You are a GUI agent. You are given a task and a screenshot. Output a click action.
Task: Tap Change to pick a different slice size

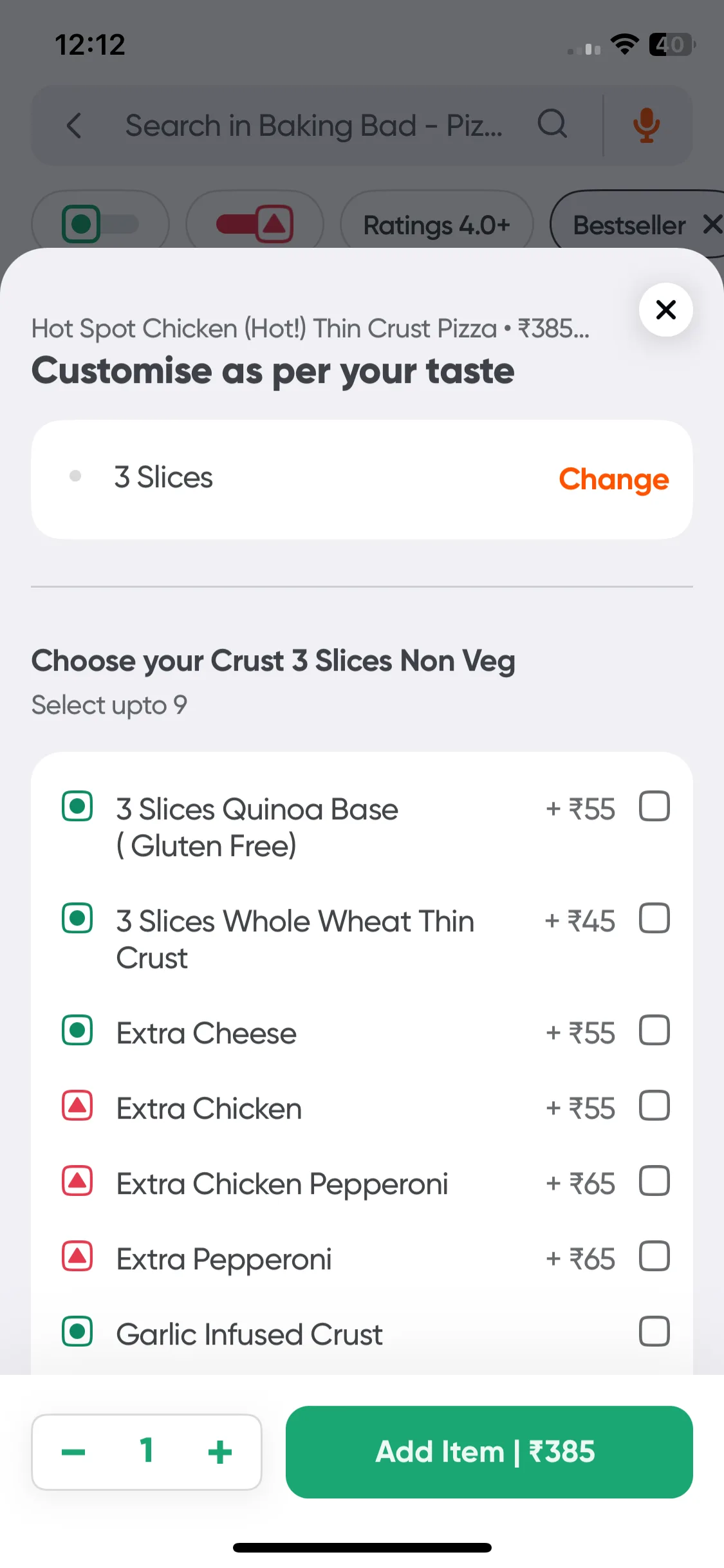click(x=614, y=480)
